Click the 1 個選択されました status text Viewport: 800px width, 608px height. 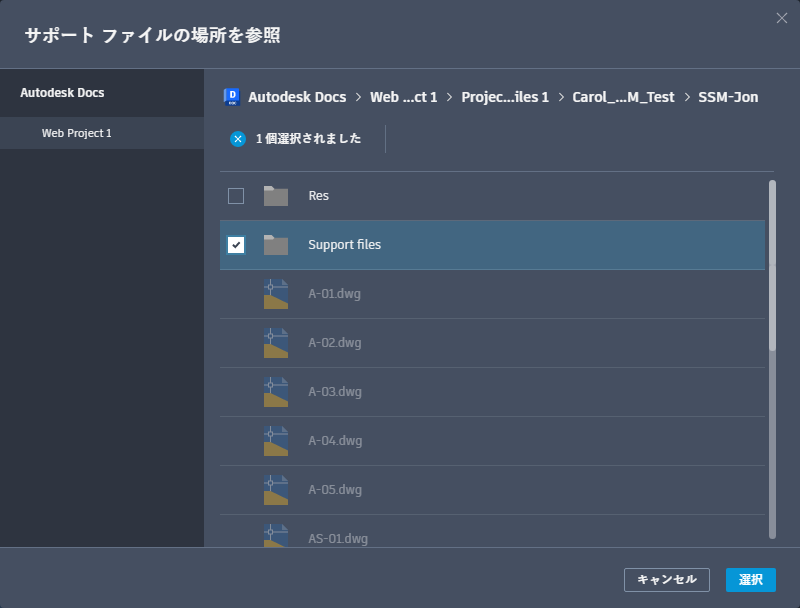coord(308,139)
